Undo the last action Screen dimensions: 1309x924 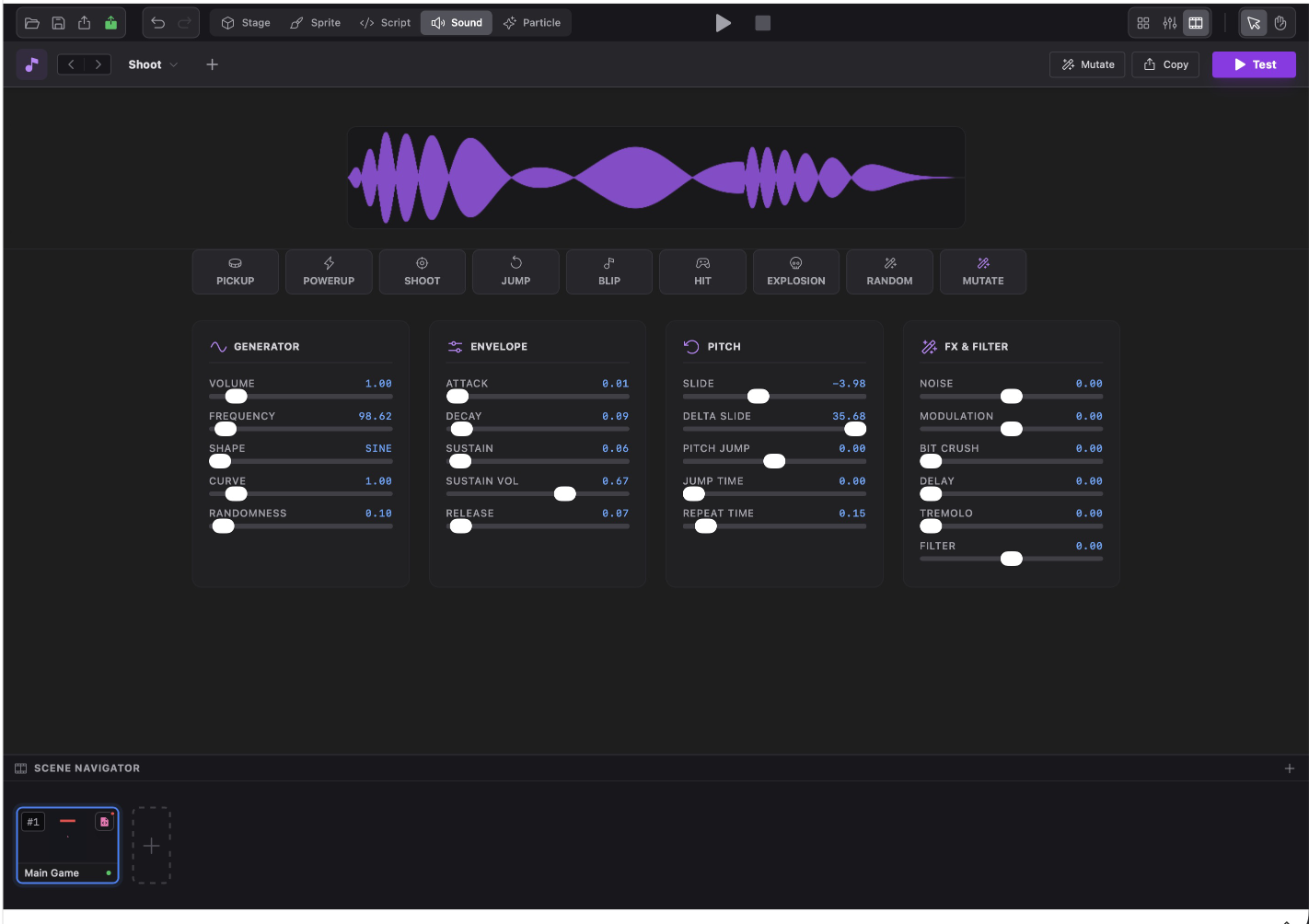tap(158, 23)
